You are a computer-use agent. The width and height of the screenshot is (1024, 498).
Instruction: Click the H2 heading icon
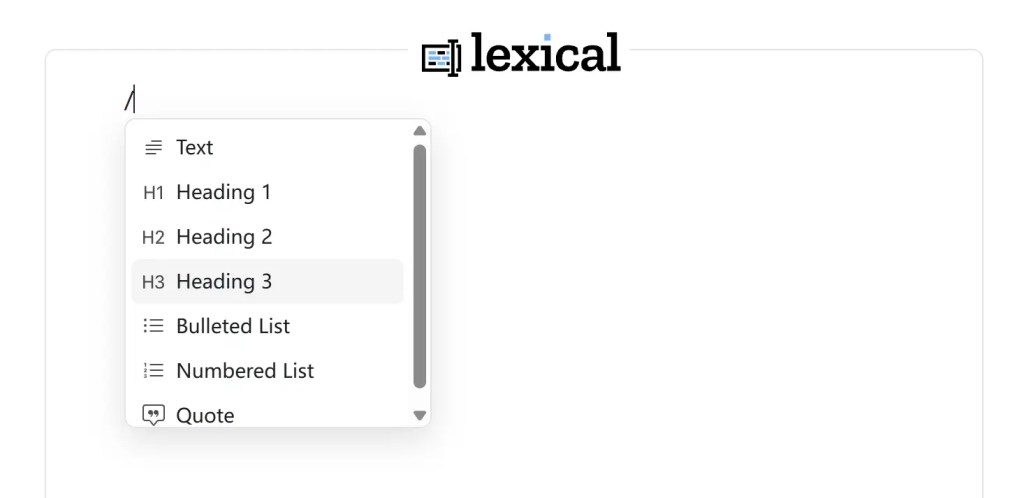coord(153,237)
